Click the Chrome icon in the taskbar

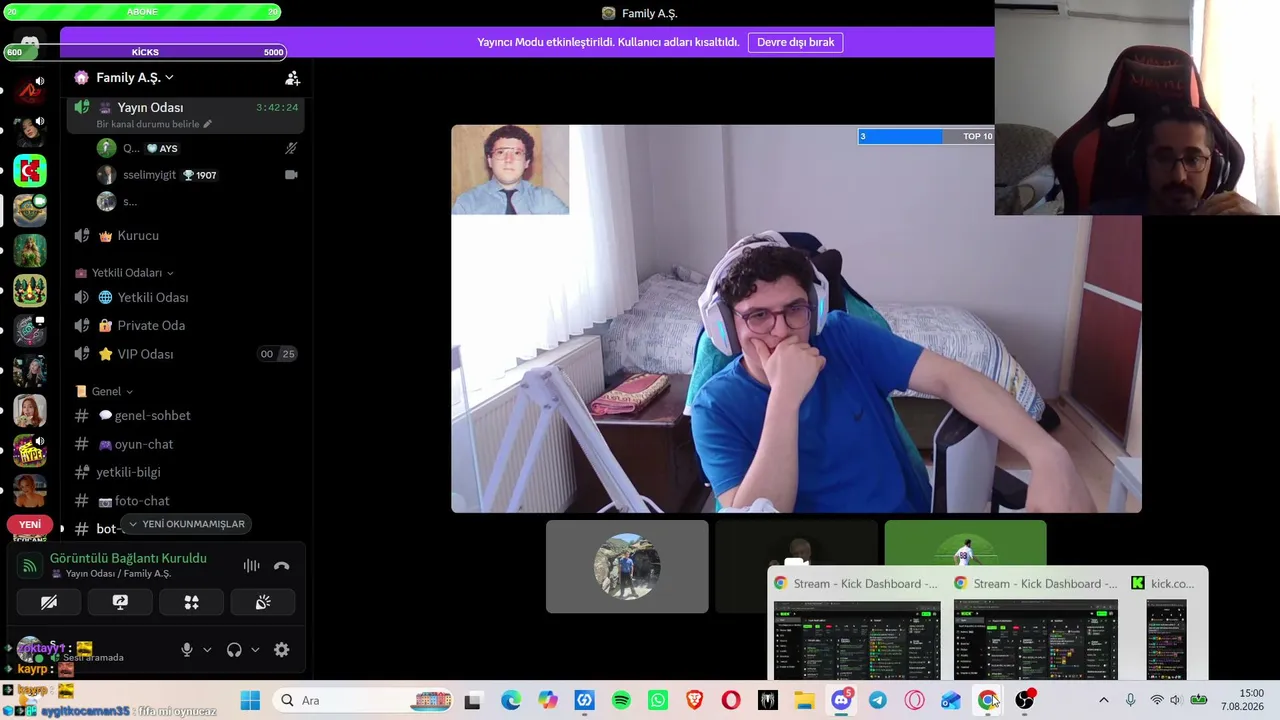click(988, 700)
